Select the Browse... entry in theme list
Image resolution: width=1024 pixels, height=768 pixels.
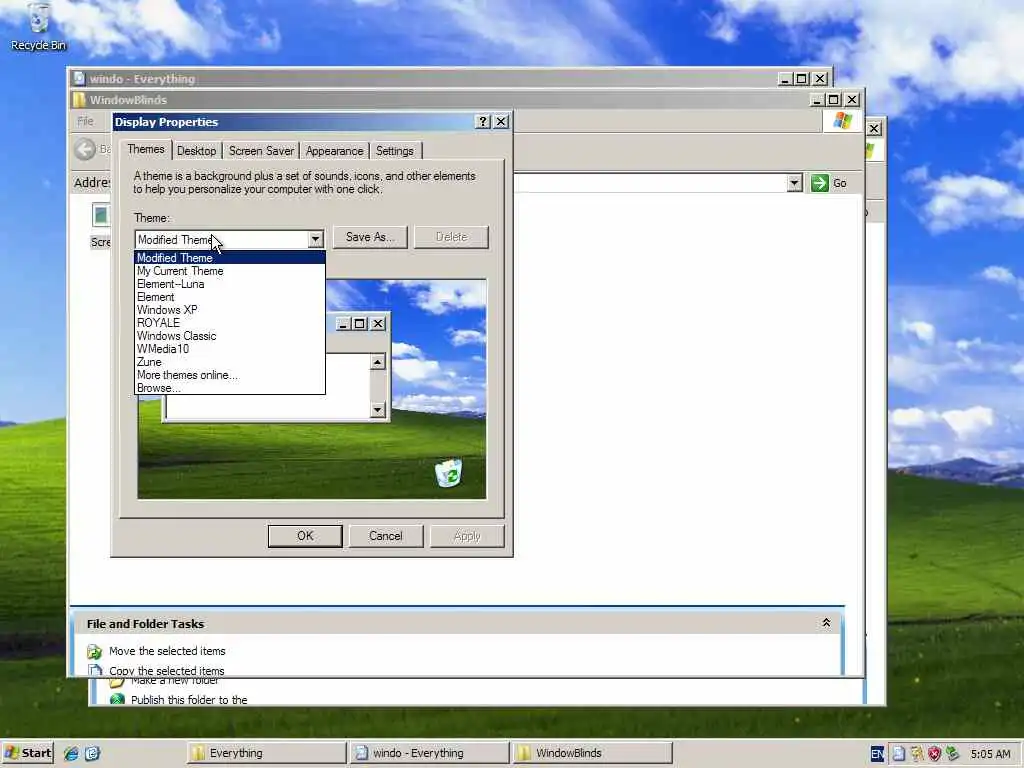tap(230, 388)
